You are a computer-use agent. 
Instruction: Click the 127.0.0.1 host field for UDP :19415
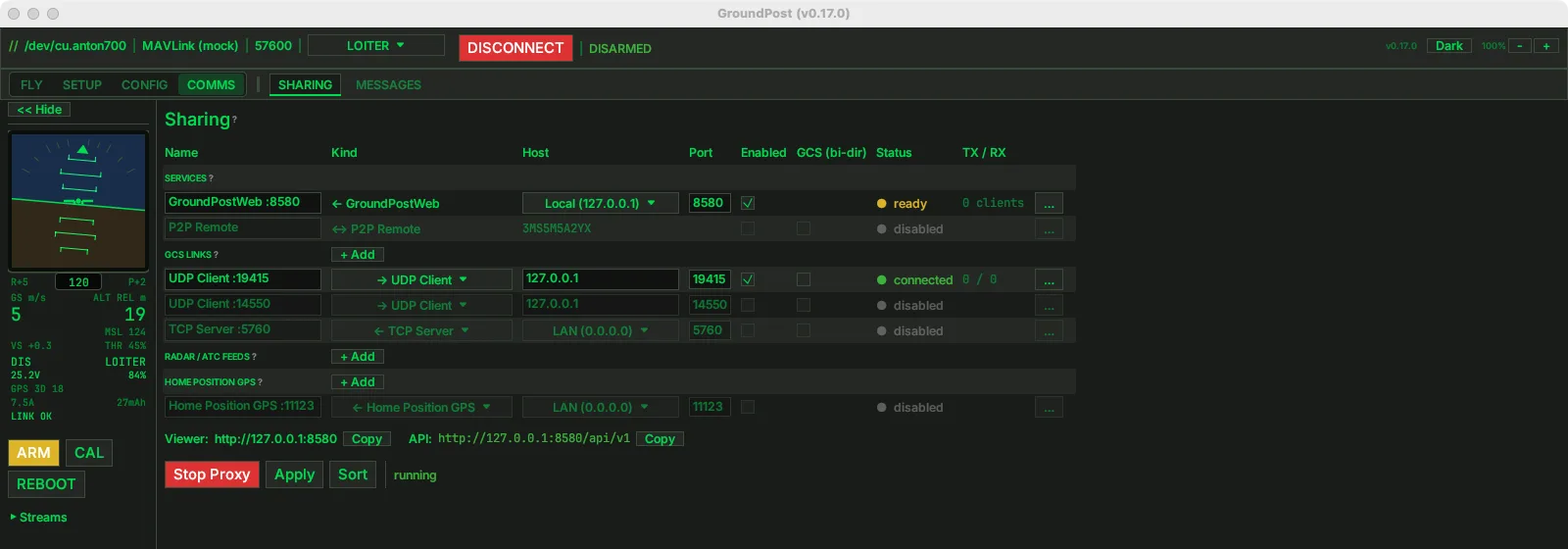pos(600,279)
